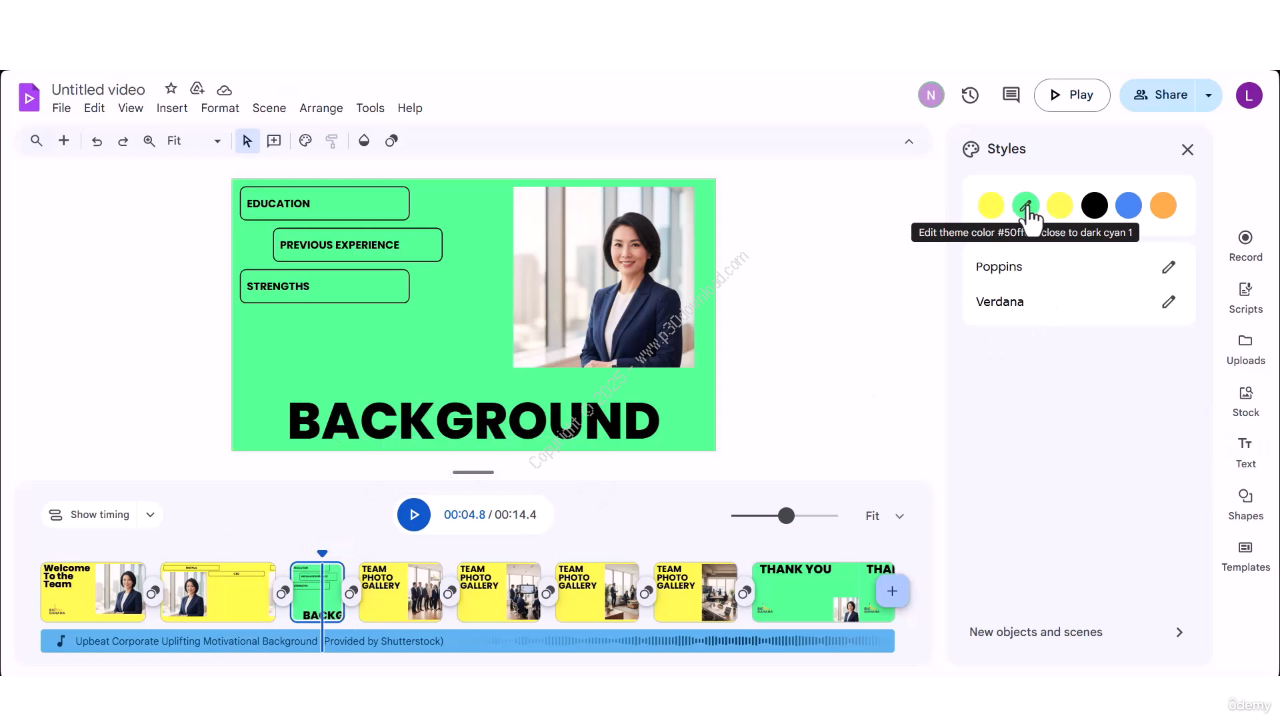1280x720 pixels.
Task: Edit the Poppins font with pencil icon
Action: coord(1168,267)
